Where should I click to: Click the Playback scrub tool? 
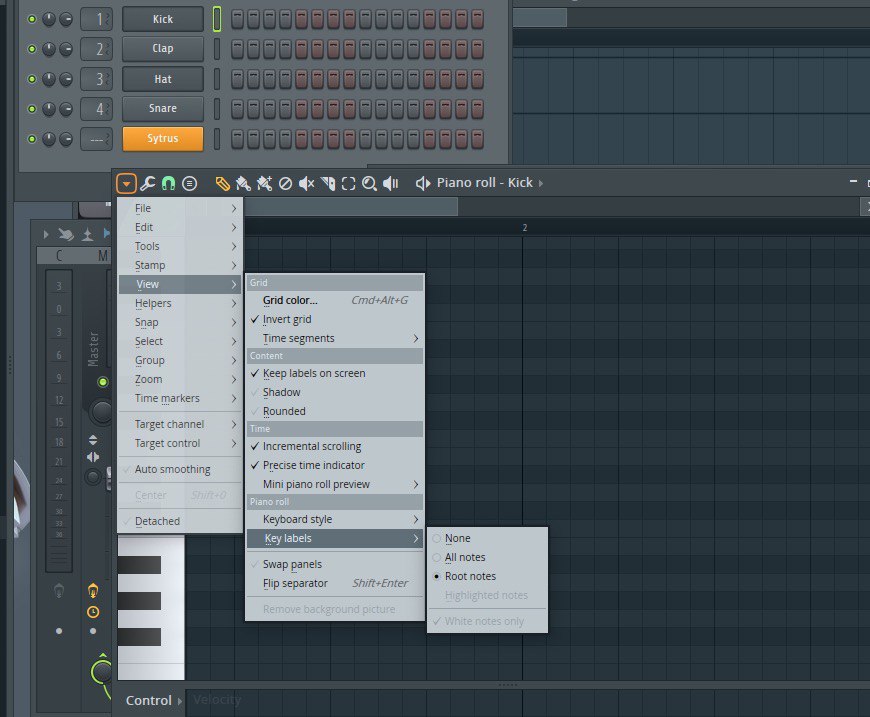click(x=391, y=183)
